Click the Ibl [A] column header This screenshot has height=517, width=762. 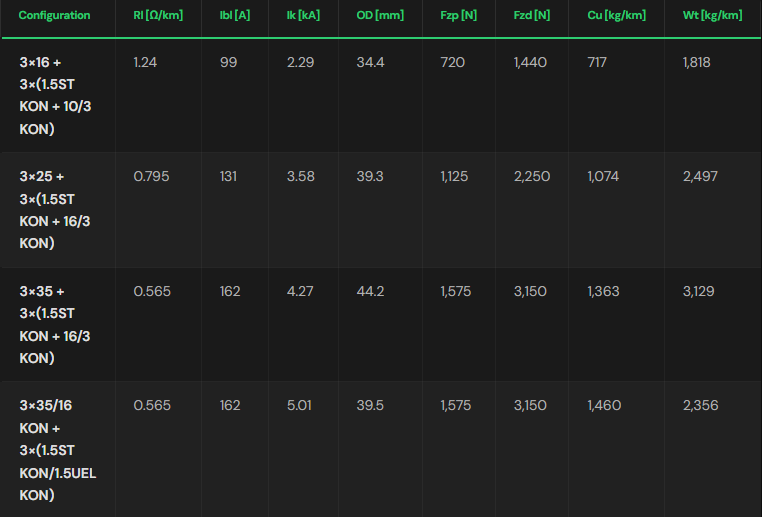(x=235, y=16)
